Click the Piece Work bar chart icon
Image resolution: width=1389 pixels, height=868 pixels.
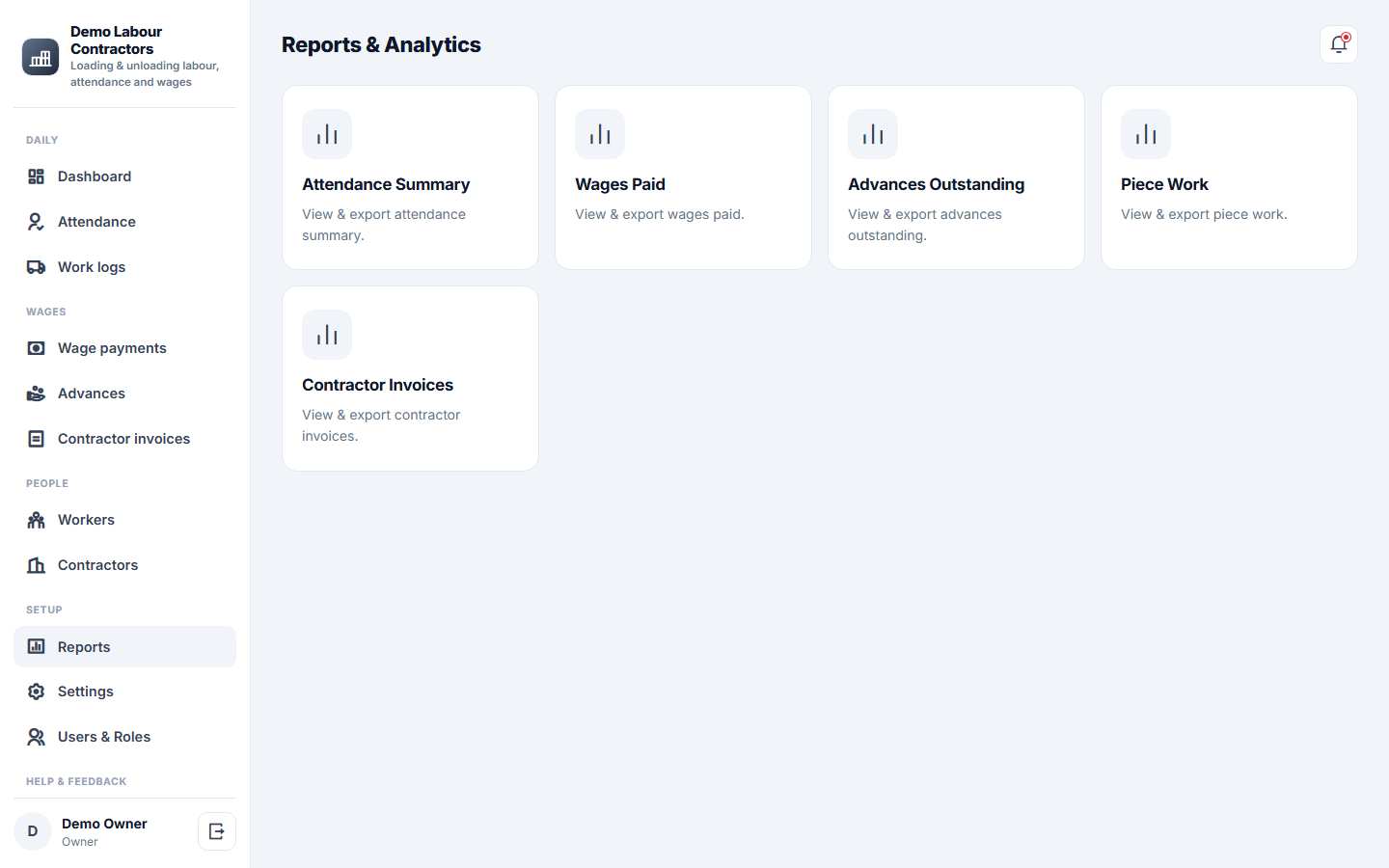(x=1146, y=134)
